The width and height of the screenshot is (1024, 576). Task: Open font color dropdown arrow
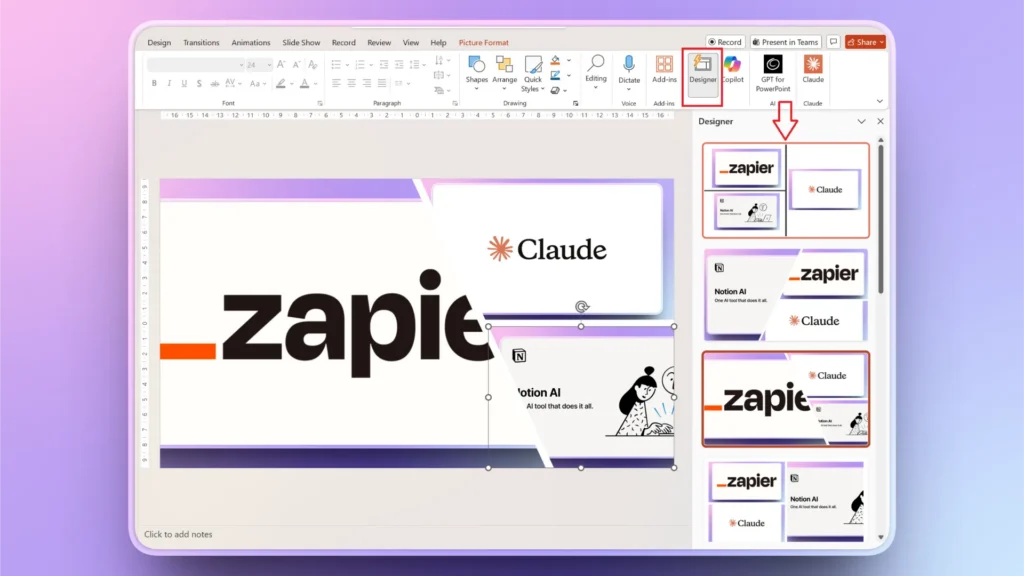pyautogui.click(x=315, y=84)
